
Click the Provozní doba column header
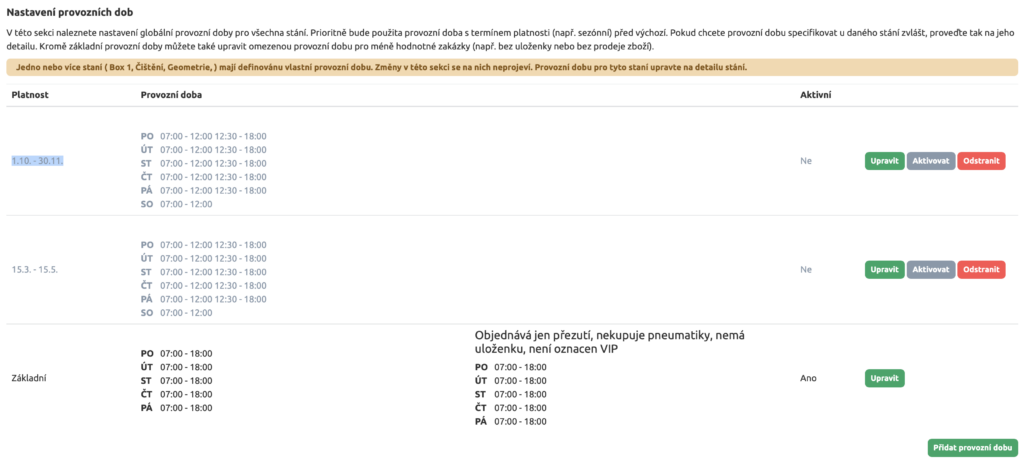pyautogui.click(x=173, y=94)
